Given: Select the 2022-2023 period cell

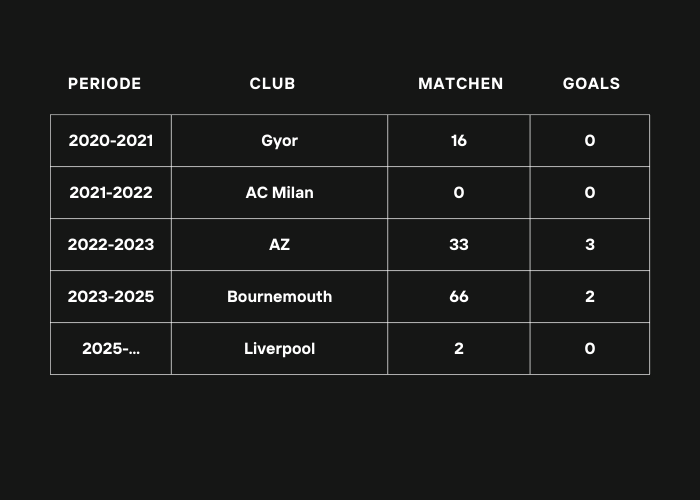Looking at the screenshot, I should click(111, 245).
